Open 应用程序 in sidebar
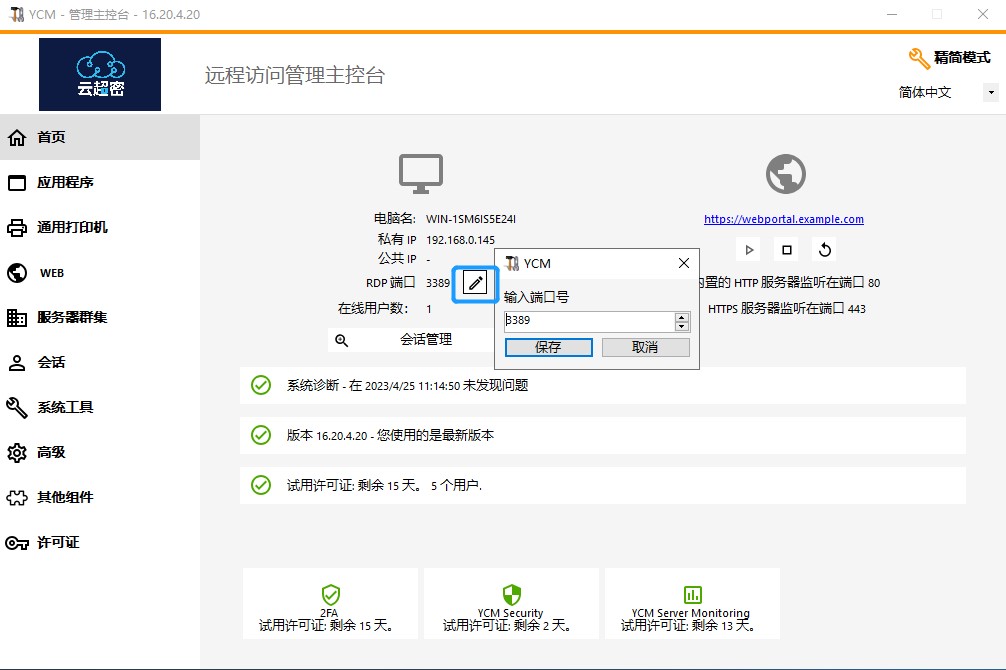Image resolution: width=1006 pixels, height=670 pixels. point(65,182)
